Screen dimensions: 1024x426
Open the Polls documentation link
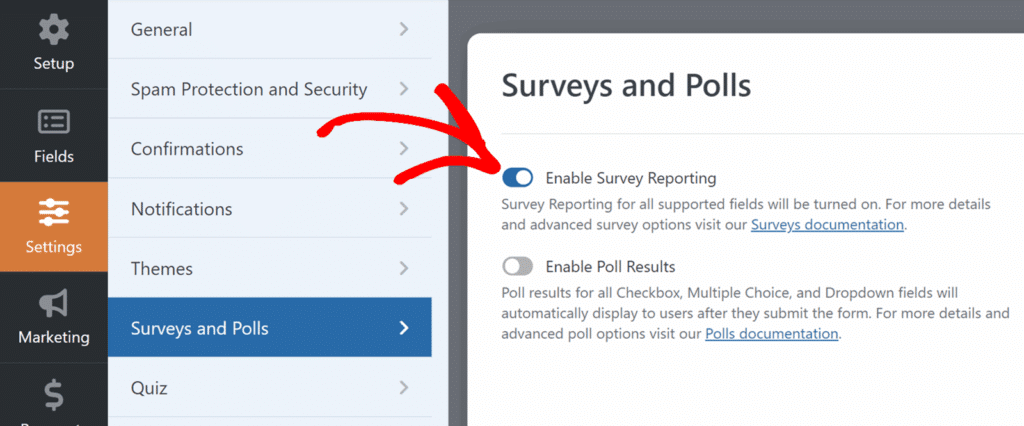pyautogui.click(x=771, y=334)
